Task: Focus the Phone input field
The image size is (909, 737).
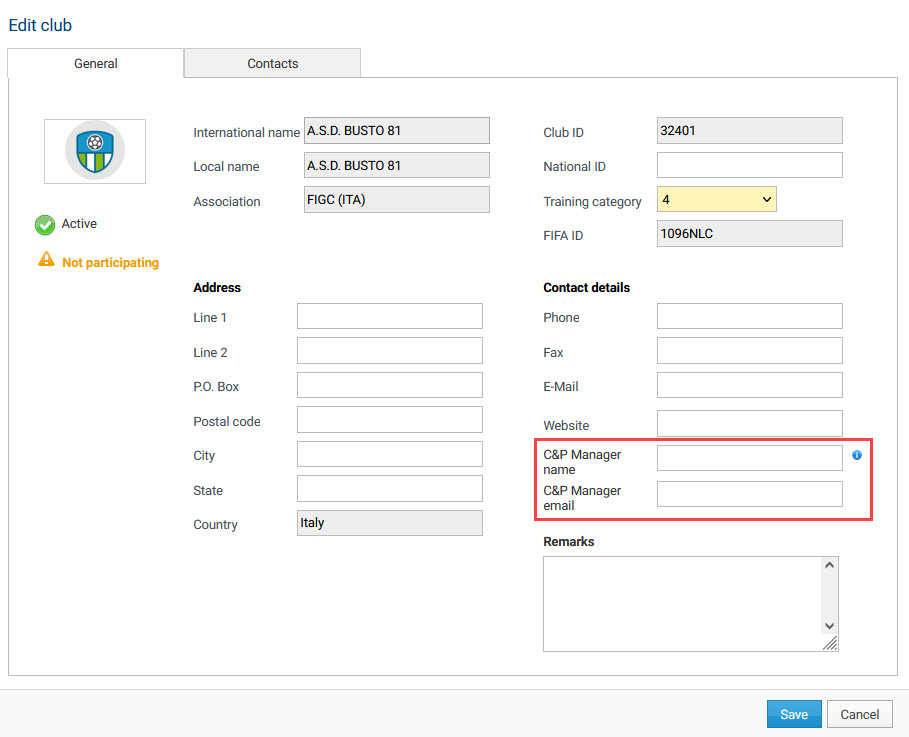Action: click(x=750, y=316)
